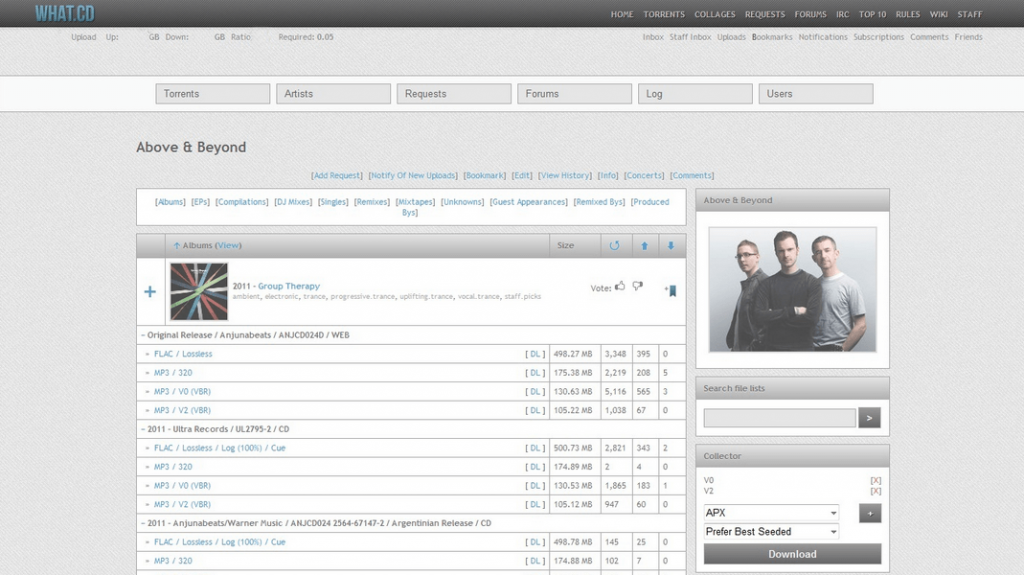This screenshot has height=575, width=1024.
Task: Open the Group Therapy album link
Action: coord(289,286)
